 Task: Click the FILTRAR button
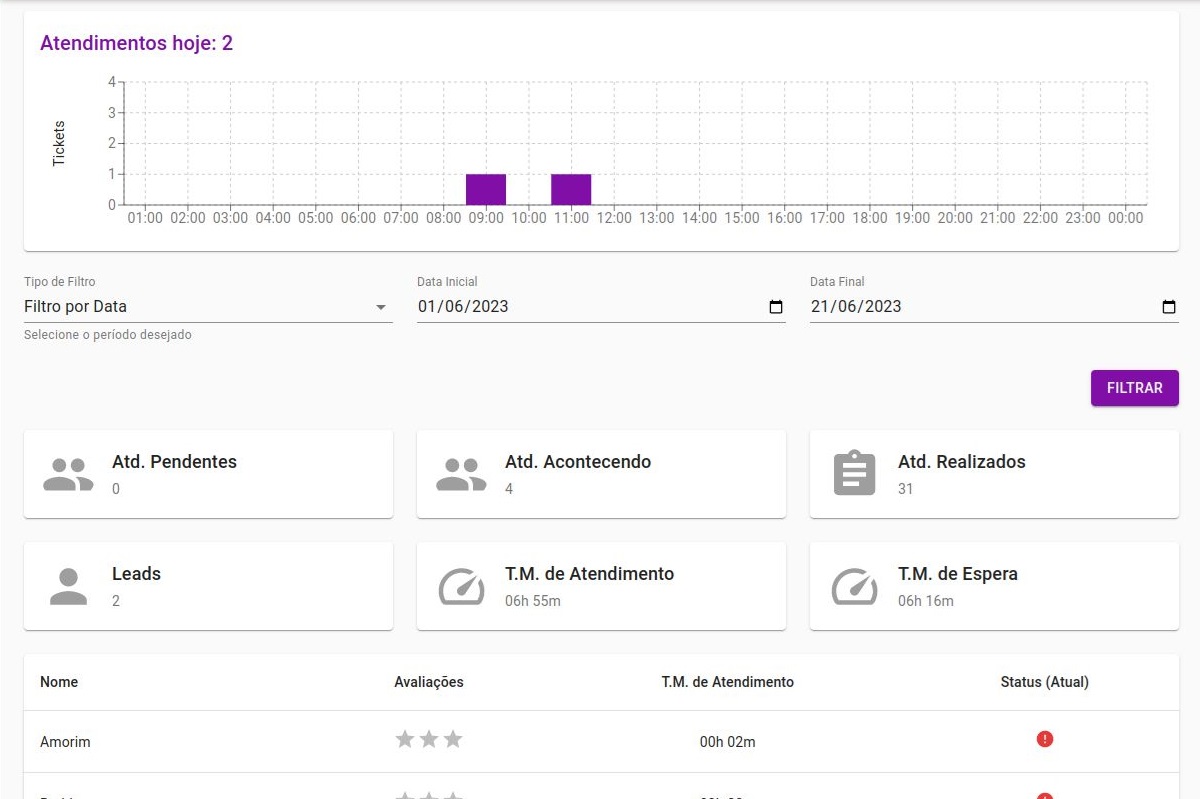click(1134, 388)
